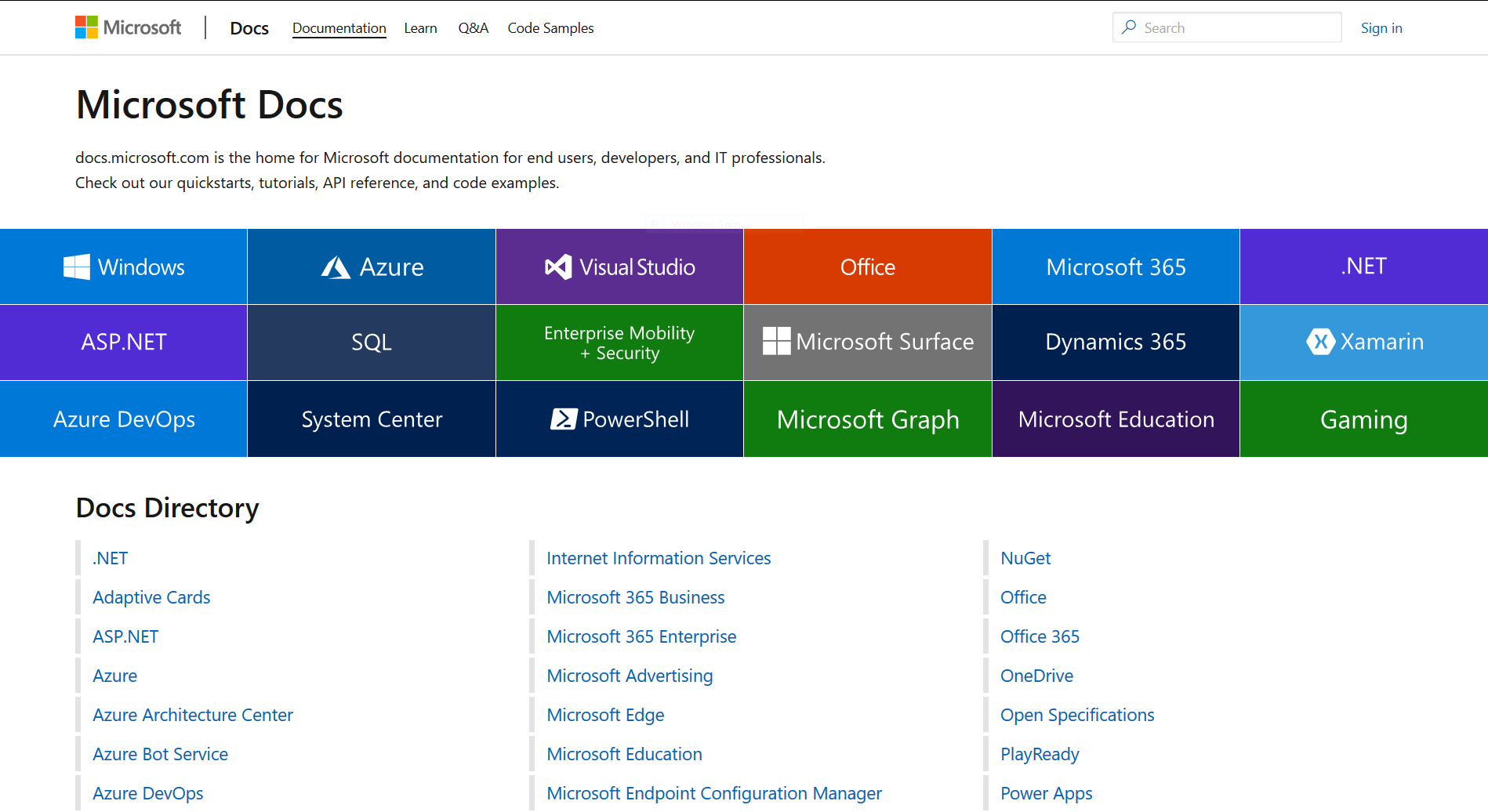Open Microsoft Education directory link

pyautogui.click(x=624, y=754)
